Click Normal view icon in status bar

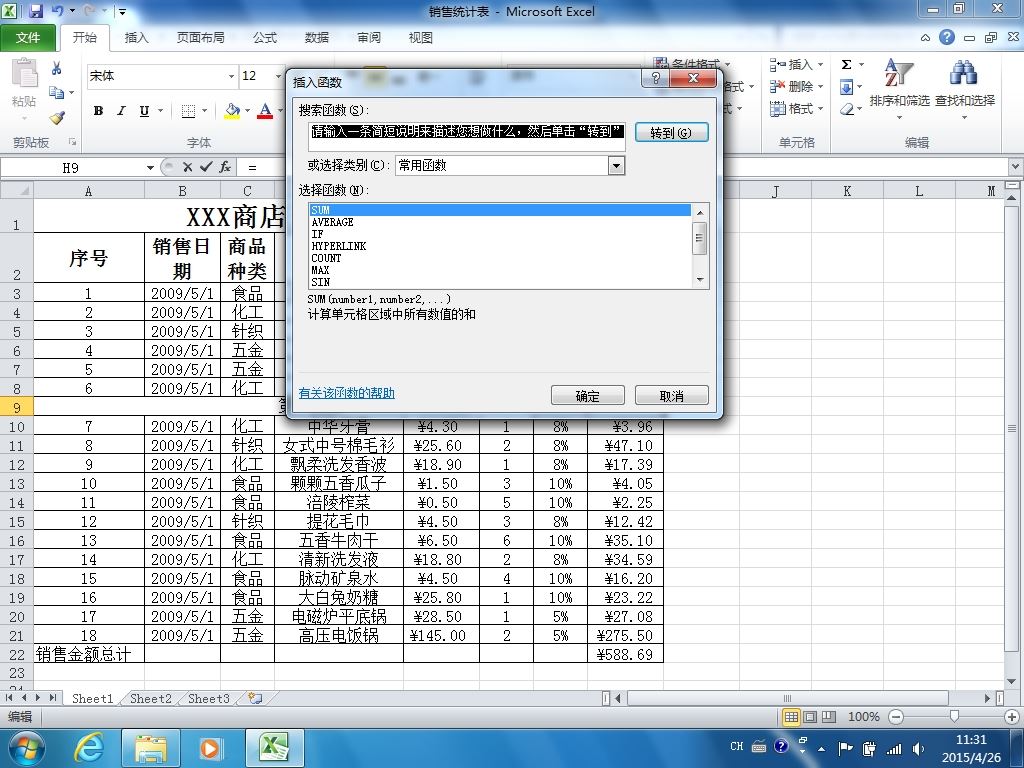point(791,717)
